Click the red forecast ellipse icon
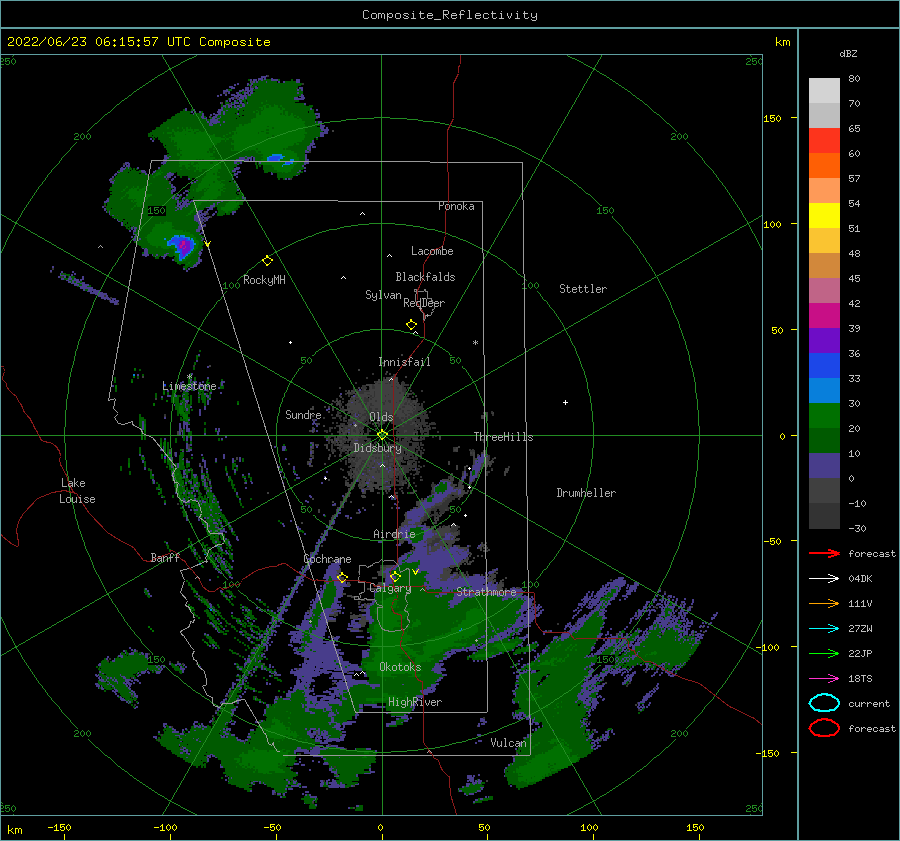 coord(824,728)
